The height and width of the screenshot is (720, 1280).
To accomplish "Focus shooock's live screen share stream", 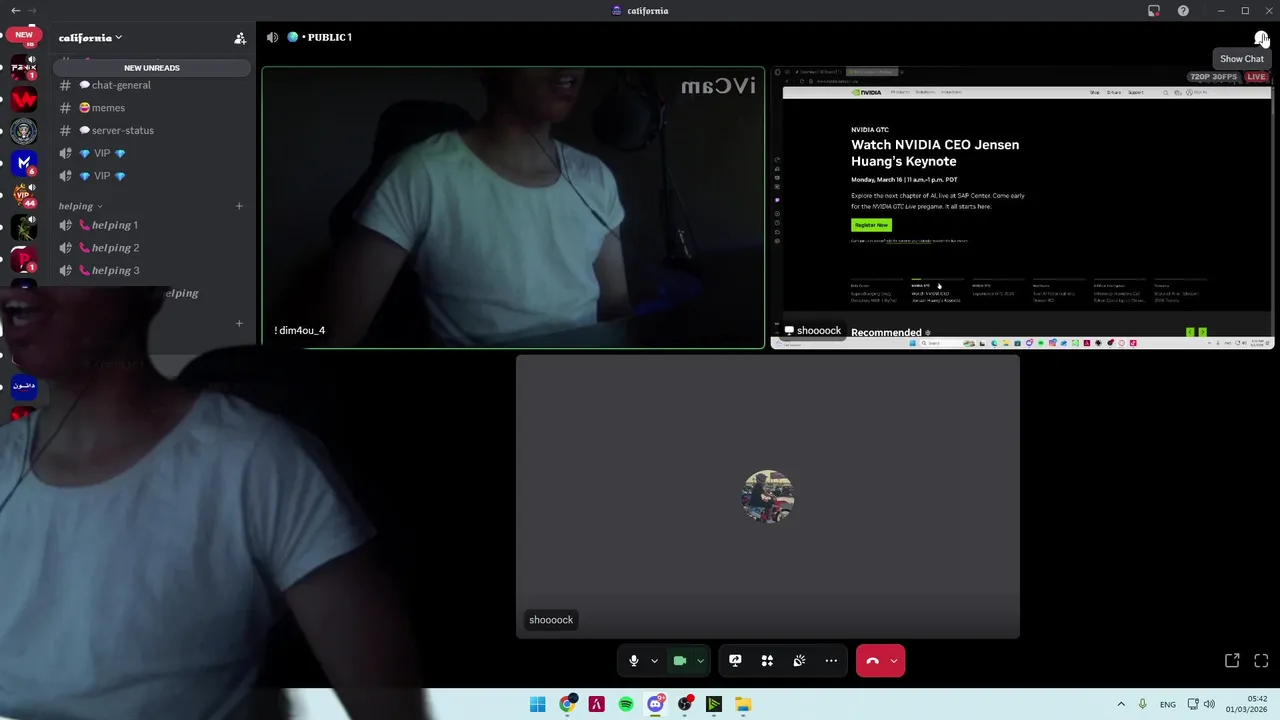I will 1022,208.
